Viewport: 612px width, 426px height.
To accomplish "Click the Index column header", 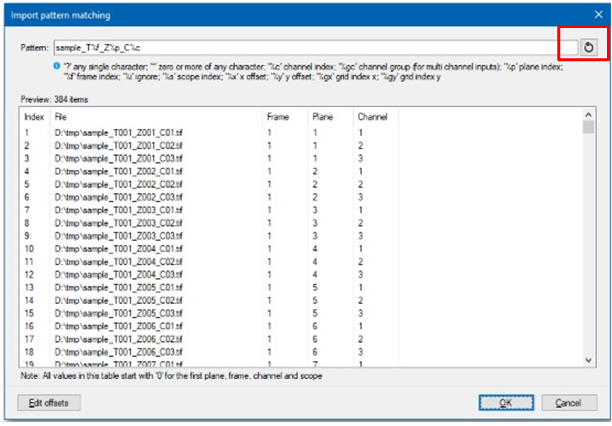I will [x=34, y=117].
